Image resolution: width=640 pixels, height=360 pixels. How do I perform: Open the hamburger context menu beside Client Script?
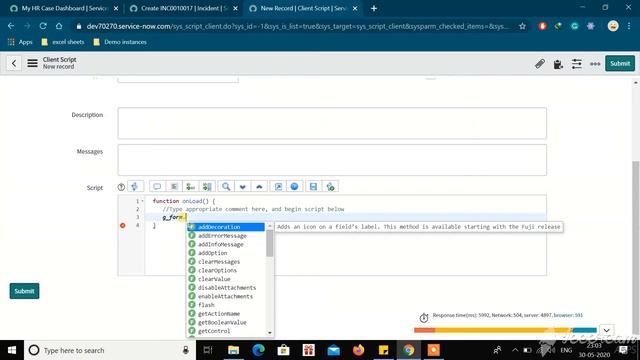[32, 63]
